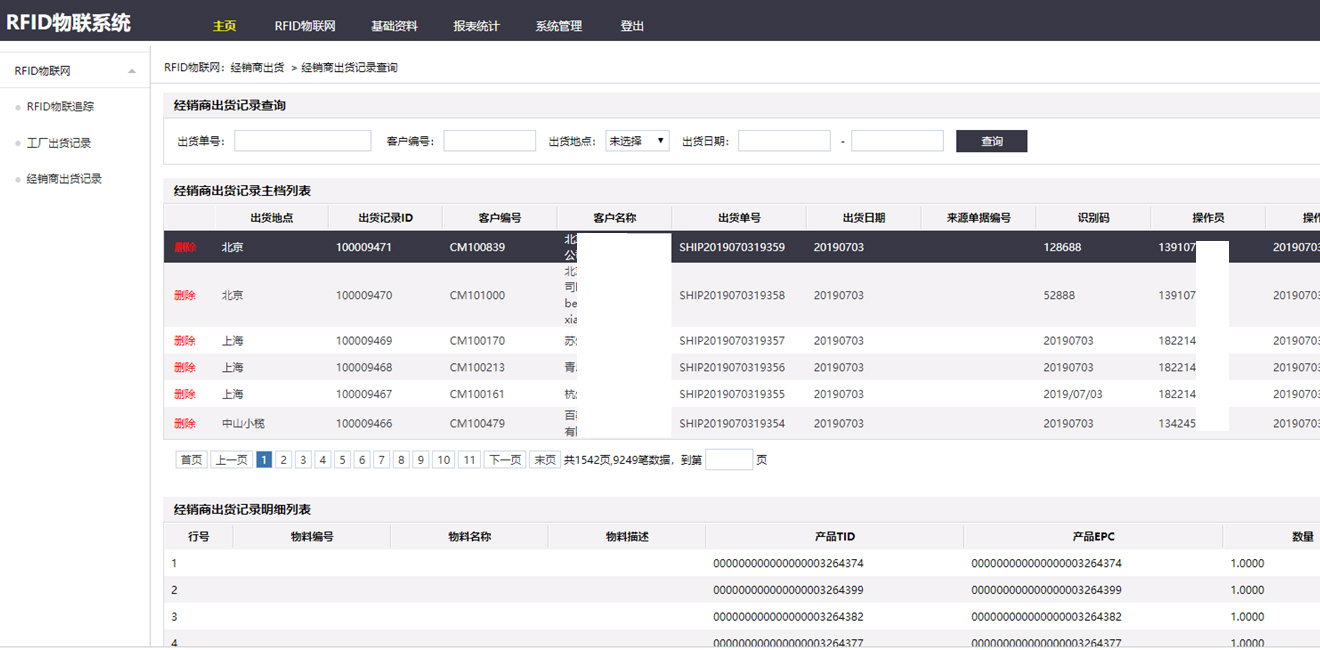
Task: Open the 主页 top navigation item
Action: click(225, 26)
